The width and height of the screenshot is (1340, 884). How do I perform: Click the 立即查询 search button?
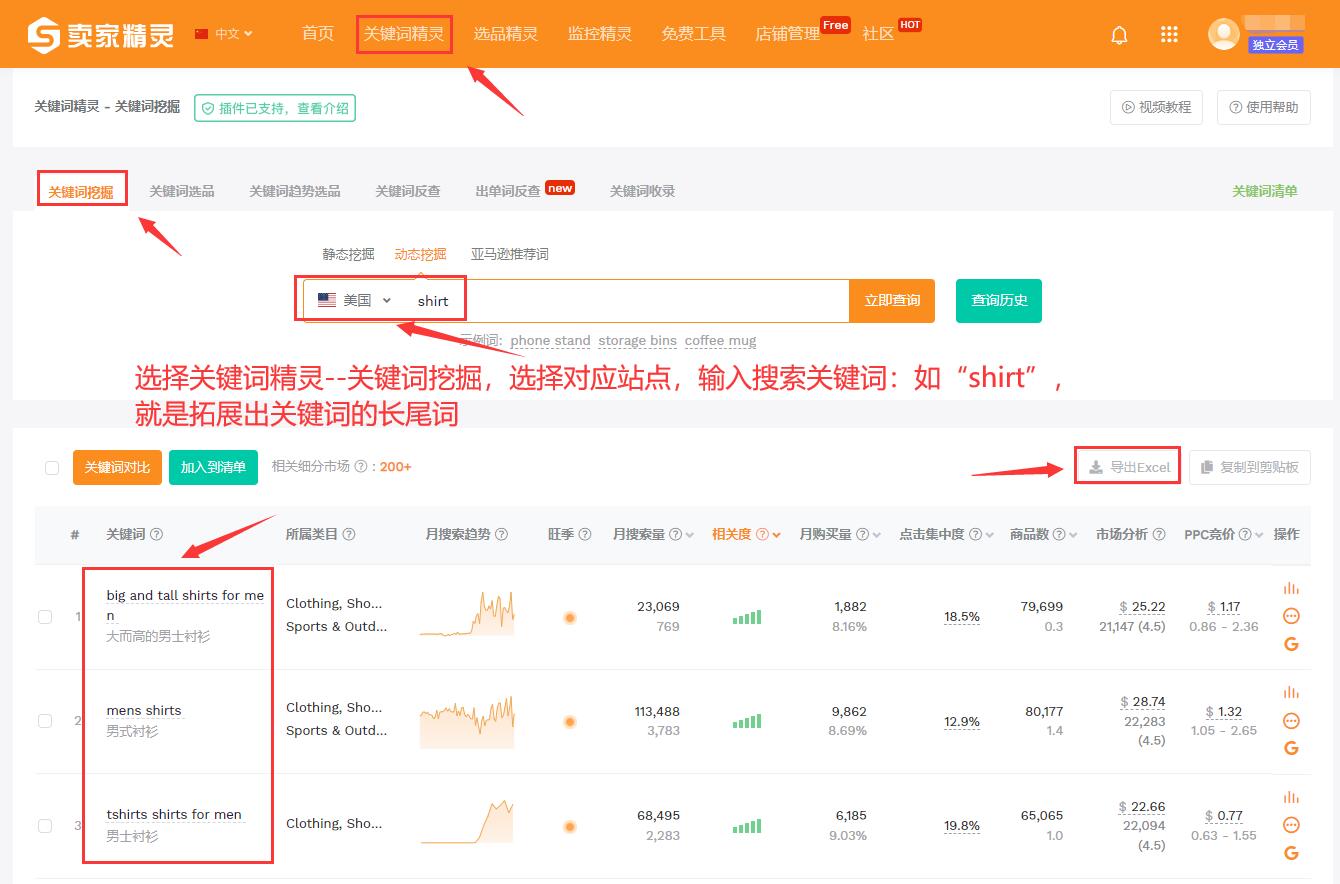point(891,299)
